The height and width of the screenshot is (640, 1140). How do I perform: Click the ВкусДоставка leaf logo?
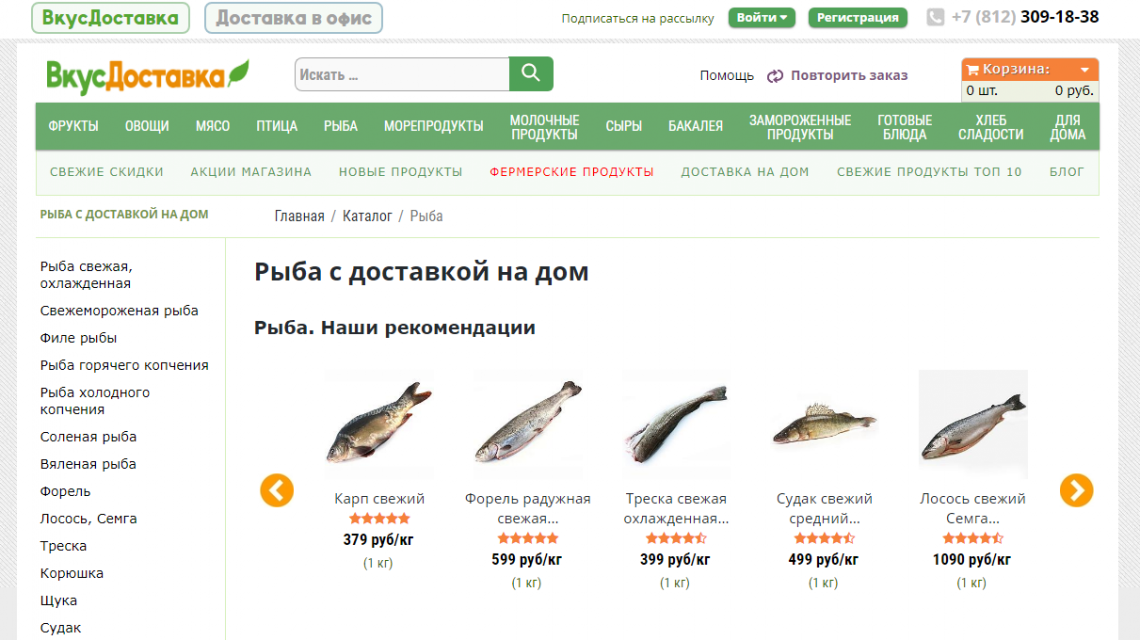point(148,76)
